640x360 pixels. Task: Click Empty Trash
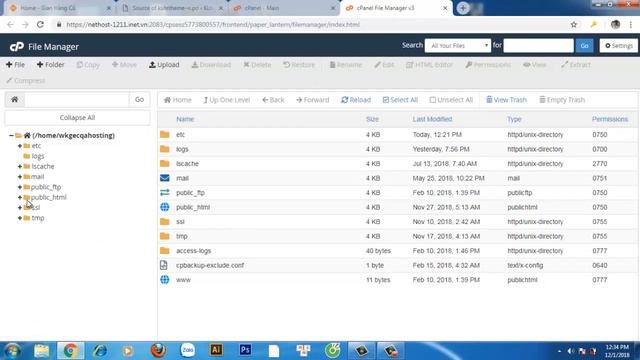[562, 100]
